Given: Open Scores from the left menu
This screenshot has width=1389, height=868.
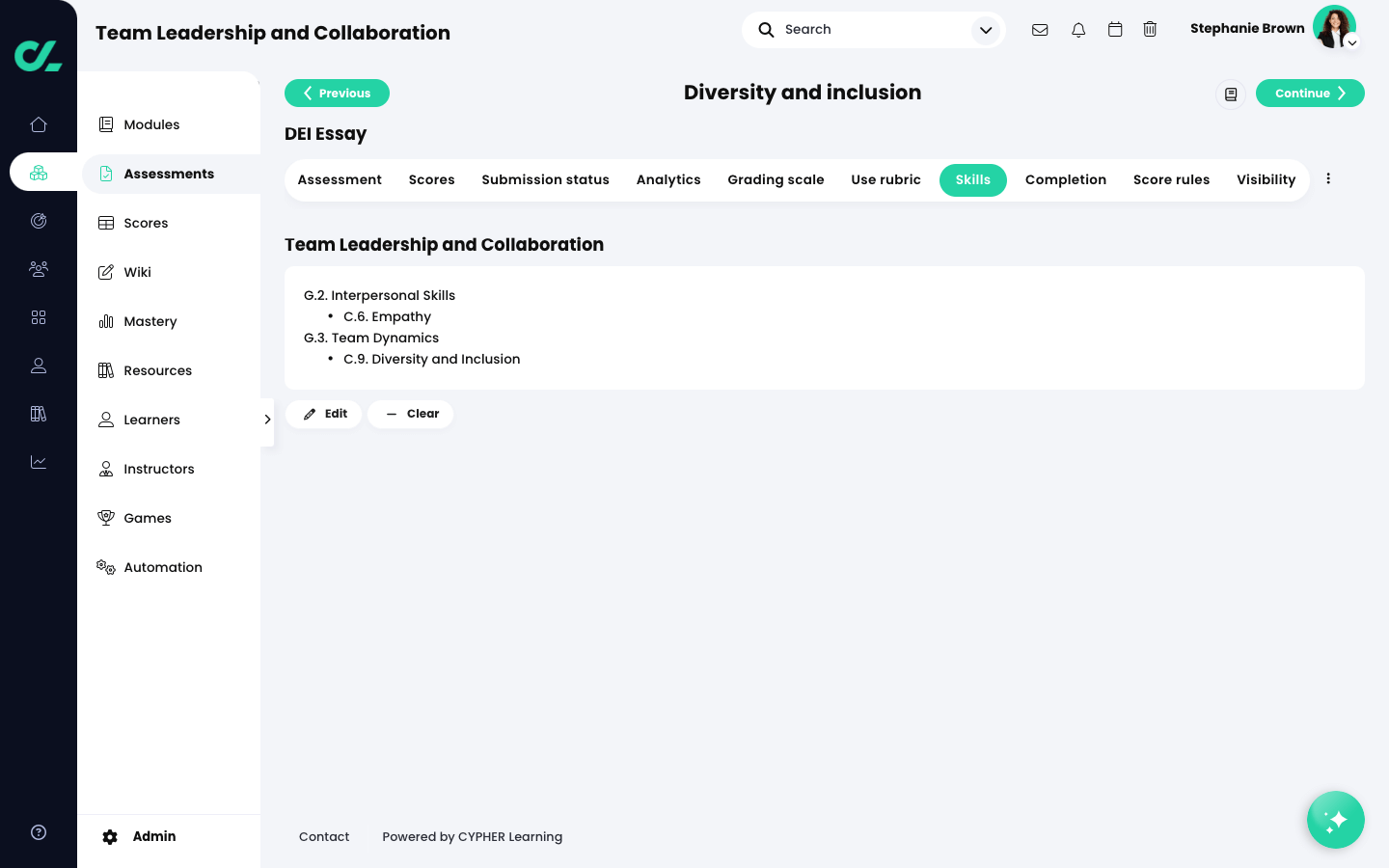Looking at the screenshot, I should click(x=146, y=223).
